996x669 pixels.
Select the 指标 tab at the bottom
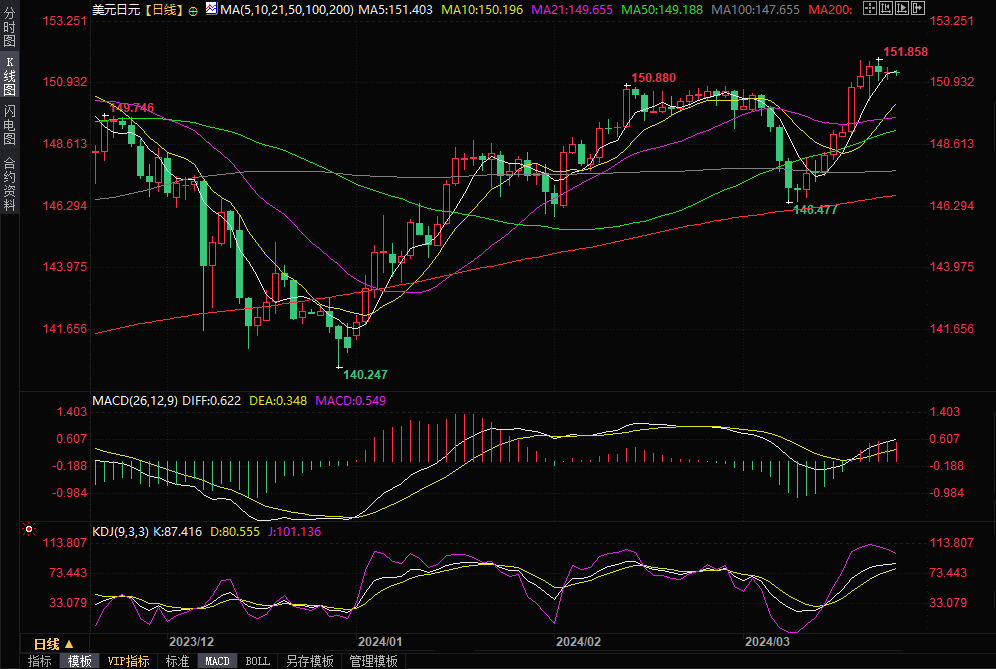(x=40, y=661)
